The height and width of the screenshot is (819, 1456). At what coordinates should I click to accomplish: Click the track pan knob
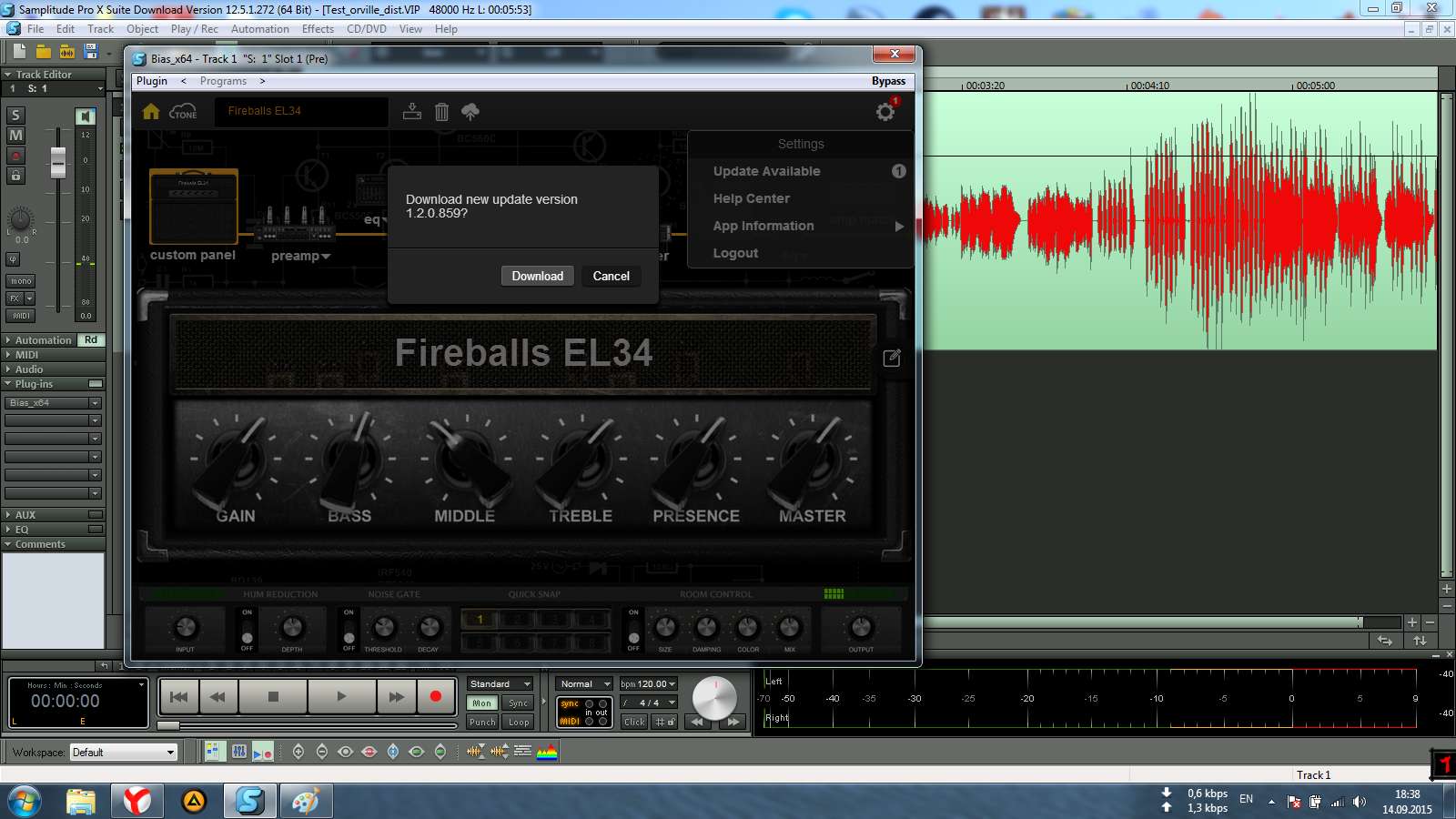tap(20, 219)
